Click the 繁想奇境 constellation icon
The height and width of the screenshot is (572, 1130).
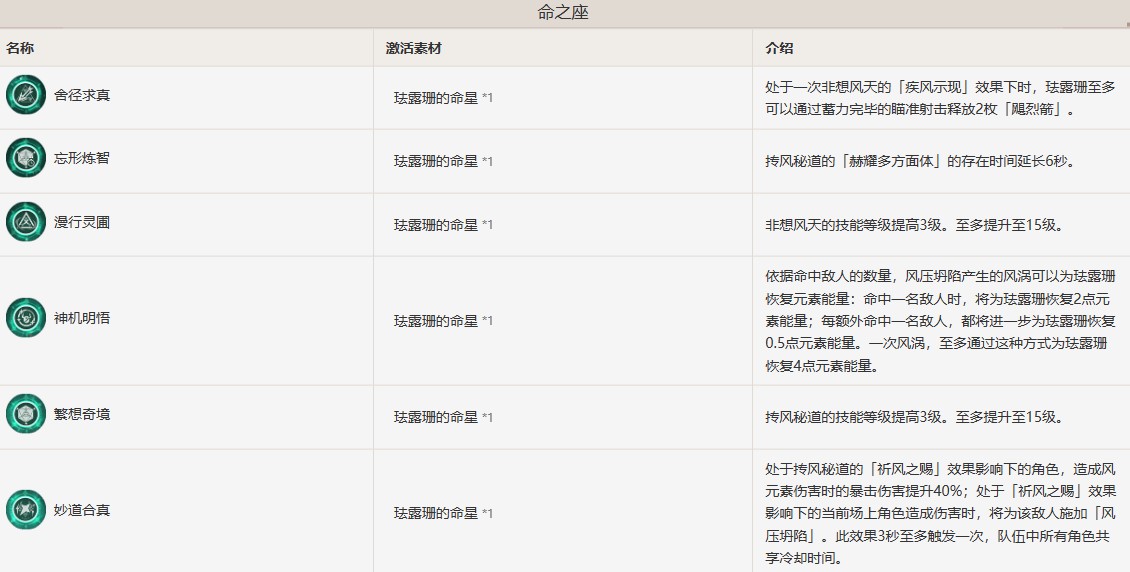tap(26, 414)
